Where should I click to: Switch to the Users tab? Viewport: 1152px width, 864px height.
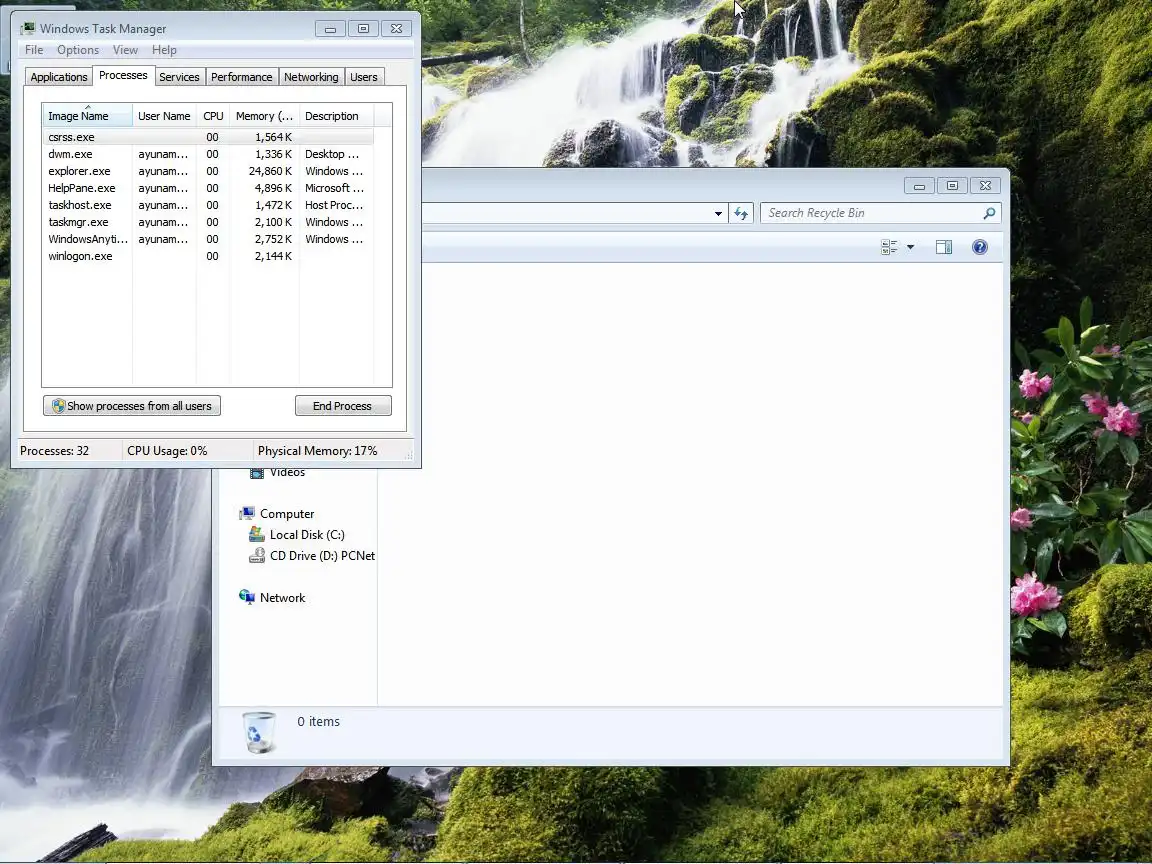pos(364,77)
